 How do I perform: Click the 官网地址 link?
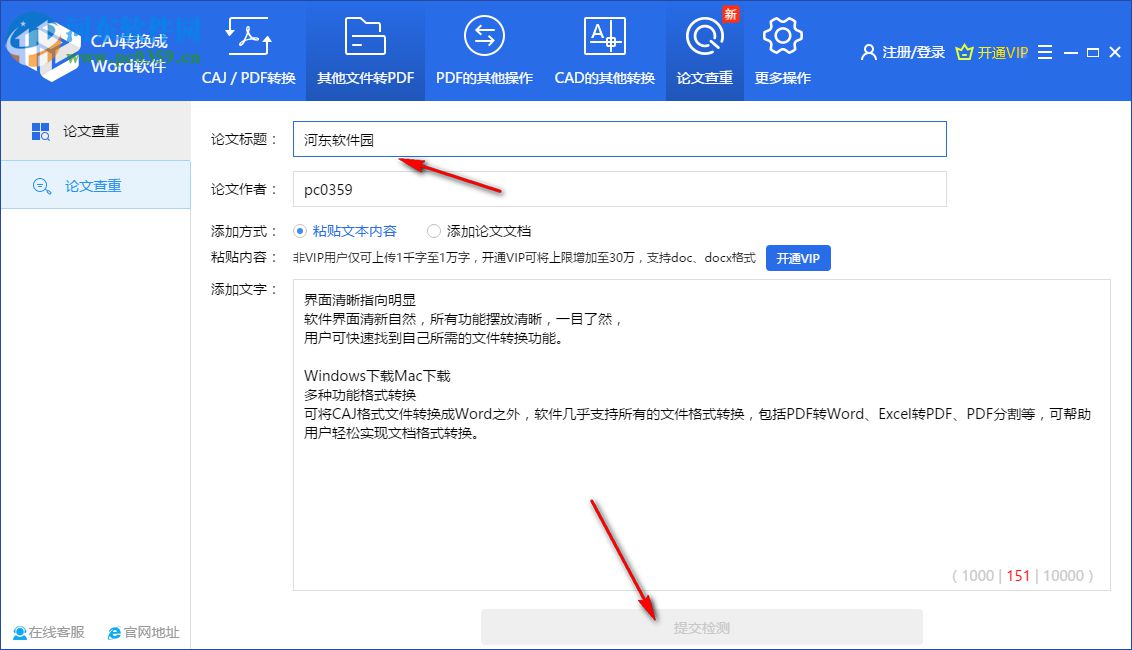tap(152, 633)
